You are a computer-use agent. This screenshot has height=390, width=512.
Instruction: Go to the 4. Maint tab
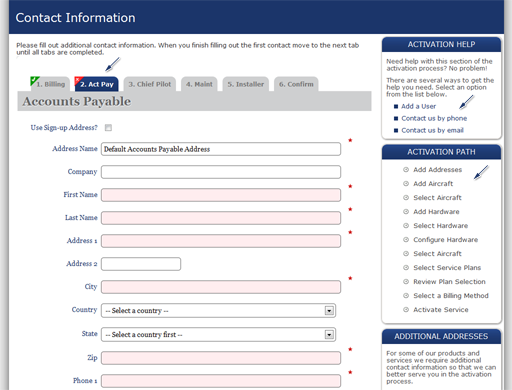click(199, 84)
